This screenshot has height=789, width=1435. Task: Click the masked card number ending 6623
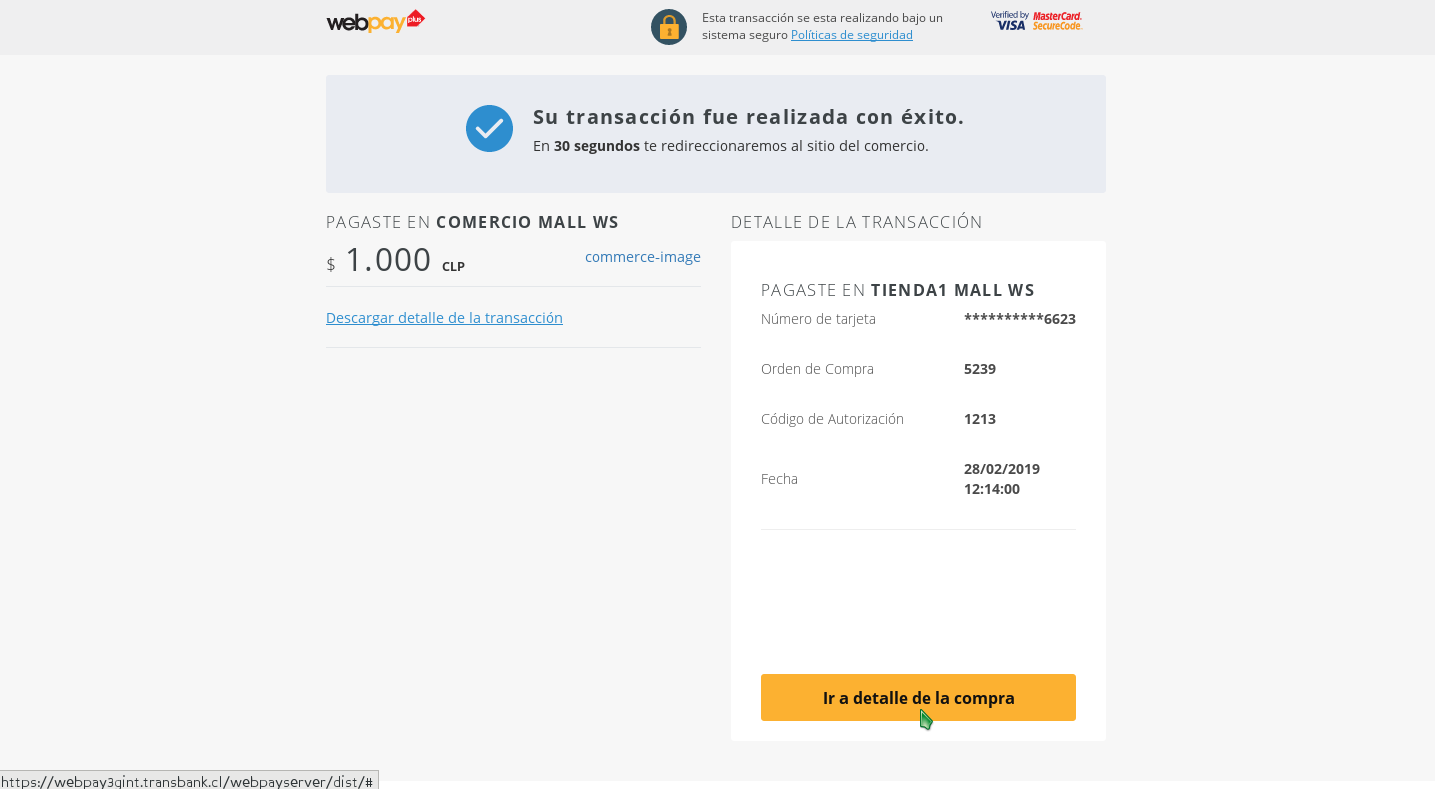tap(1019, 319)
